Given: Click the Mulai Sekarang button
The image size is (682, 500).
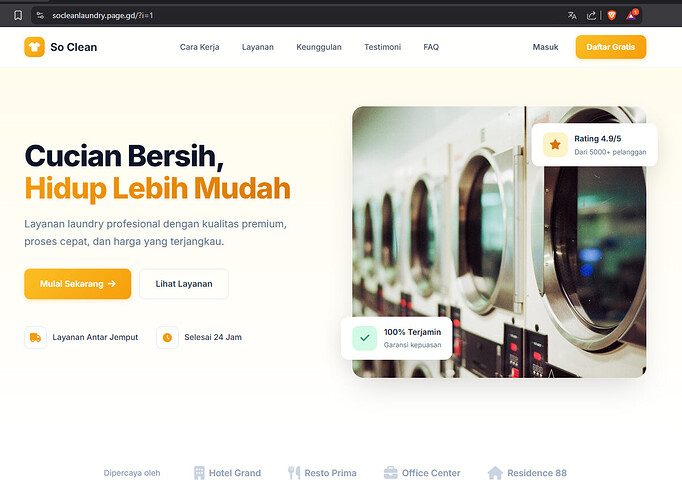Looking at the screenshot, I should pyautogui.click(x=77, y=284).
